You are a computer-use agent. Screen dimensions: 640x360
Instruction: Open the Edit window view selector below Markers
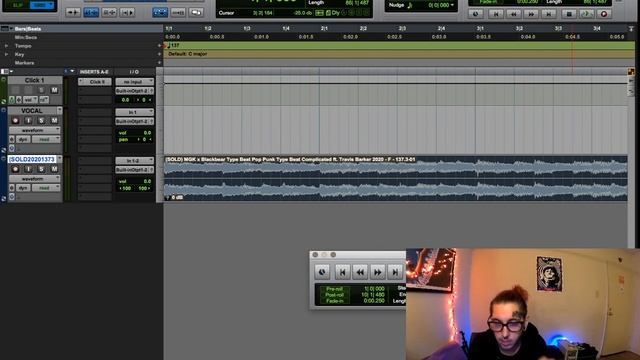(7, 71)
